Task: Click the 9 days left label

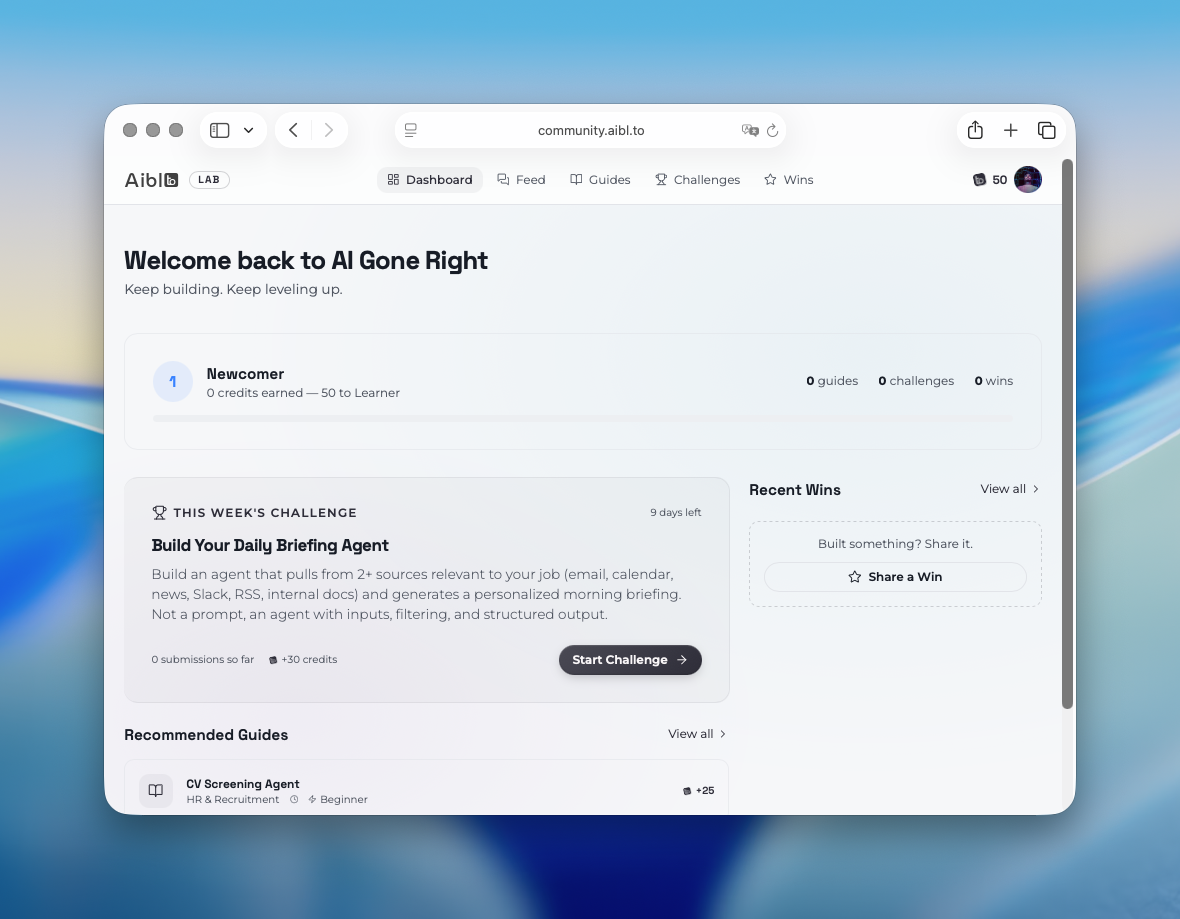Action: pos(675,513)
